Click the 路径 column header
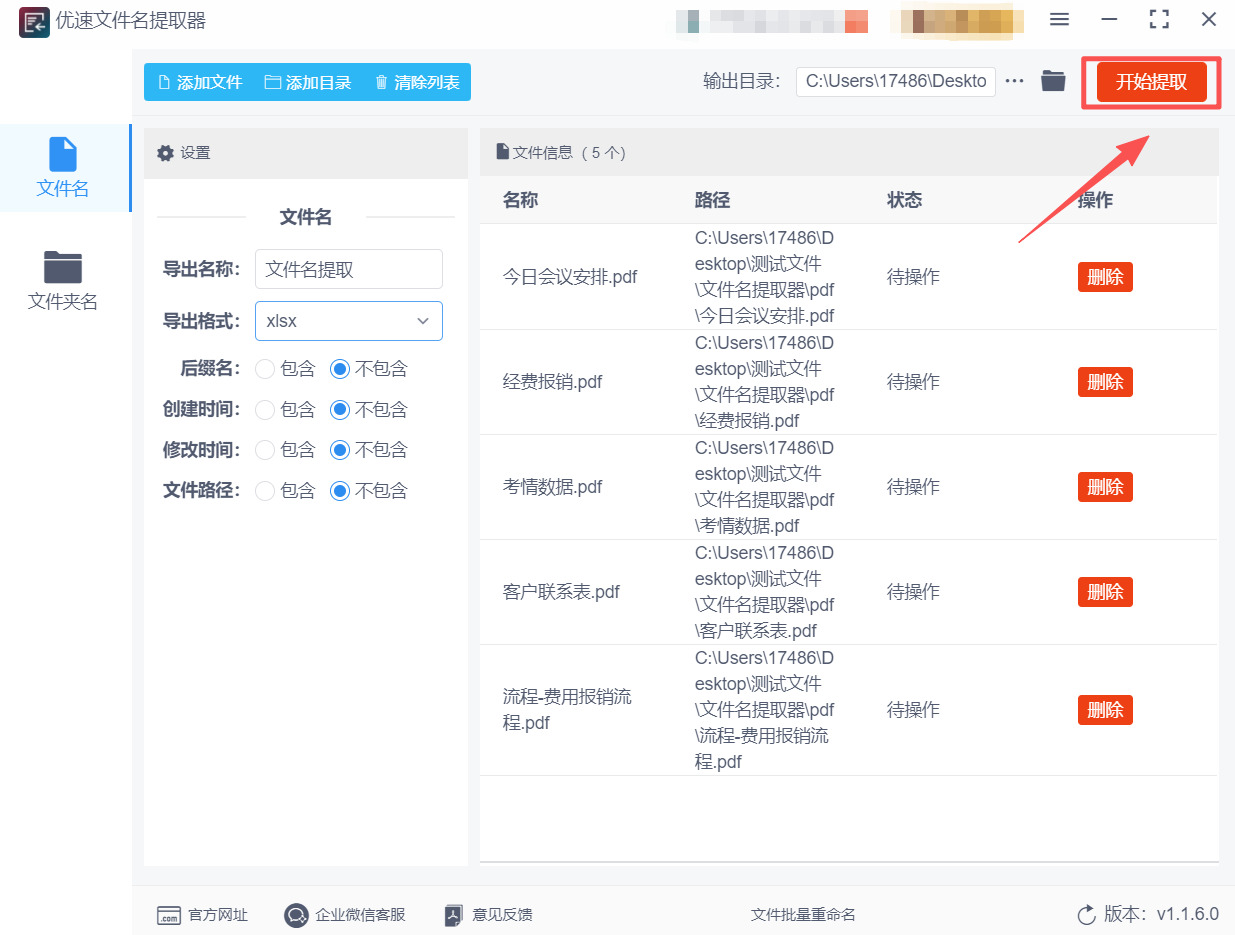1235x935 pixels. [x=712, y=200]
